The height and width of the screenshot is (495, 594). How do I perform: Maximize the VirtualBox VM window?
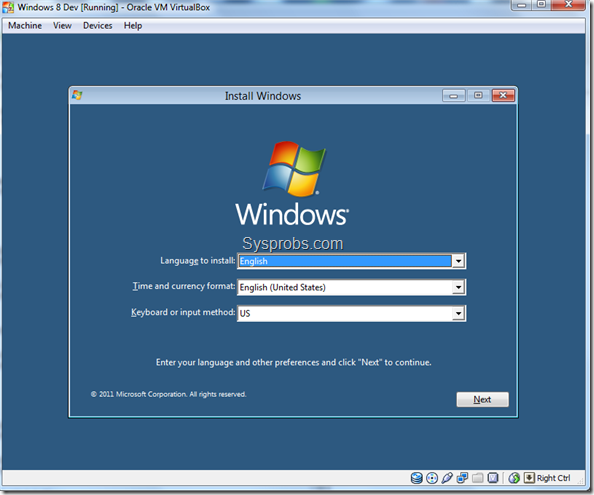click(x=541, y=5)
